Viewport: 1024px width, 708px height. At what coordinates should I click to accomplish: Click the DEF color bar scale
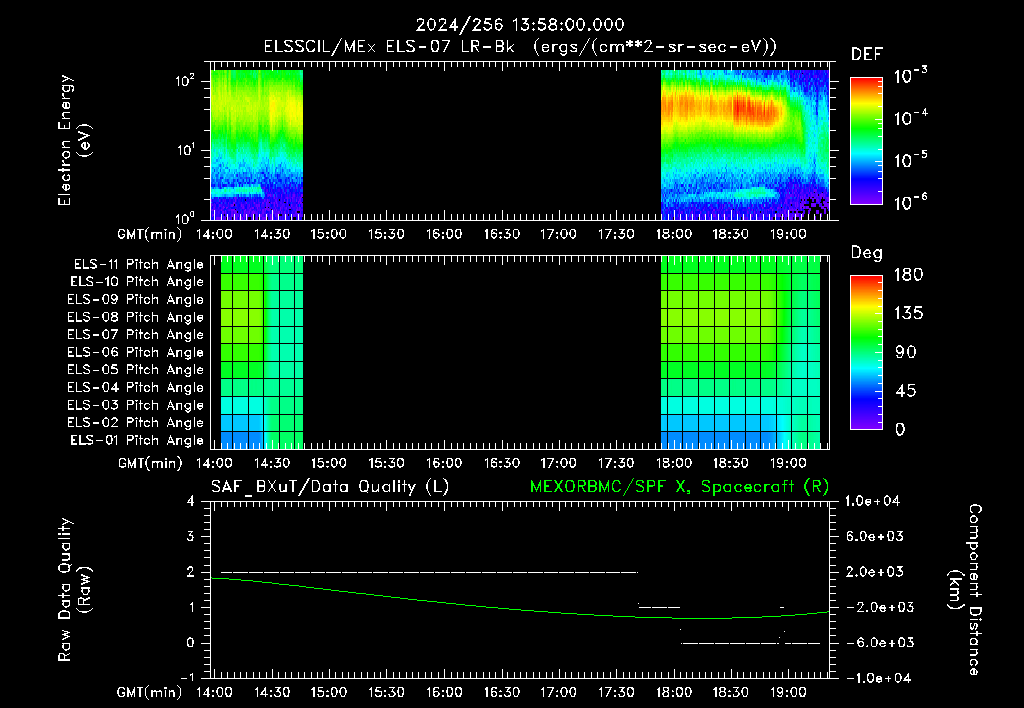point(866,140)
